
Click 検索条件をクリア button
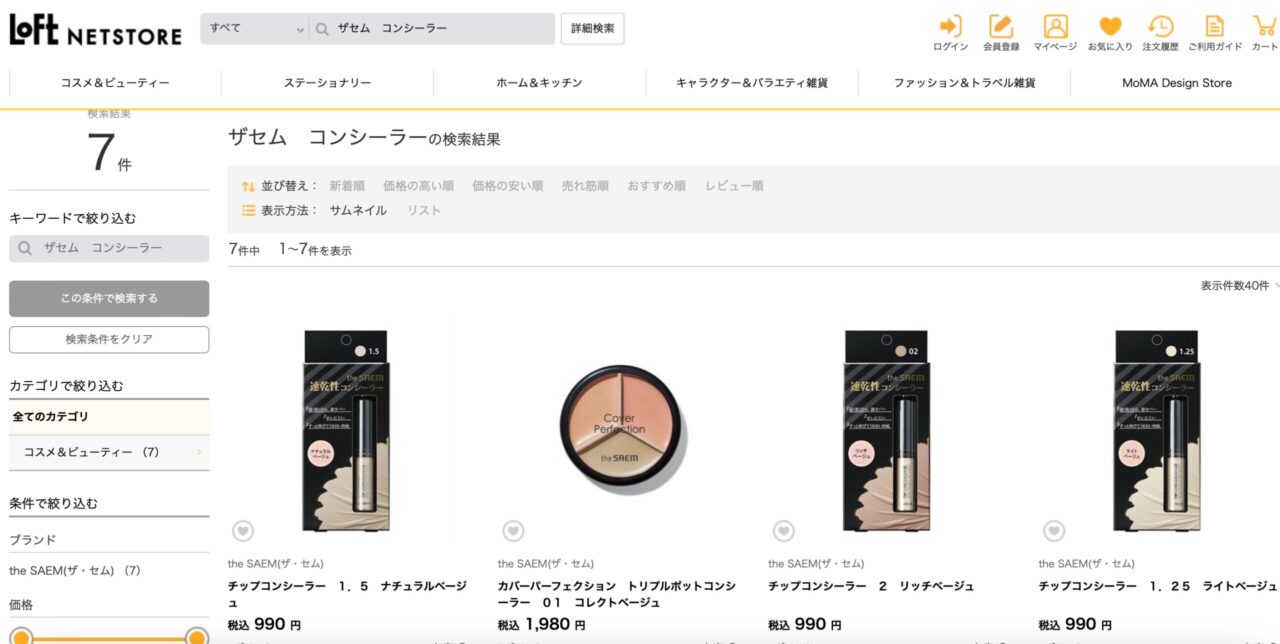[109, 340]
